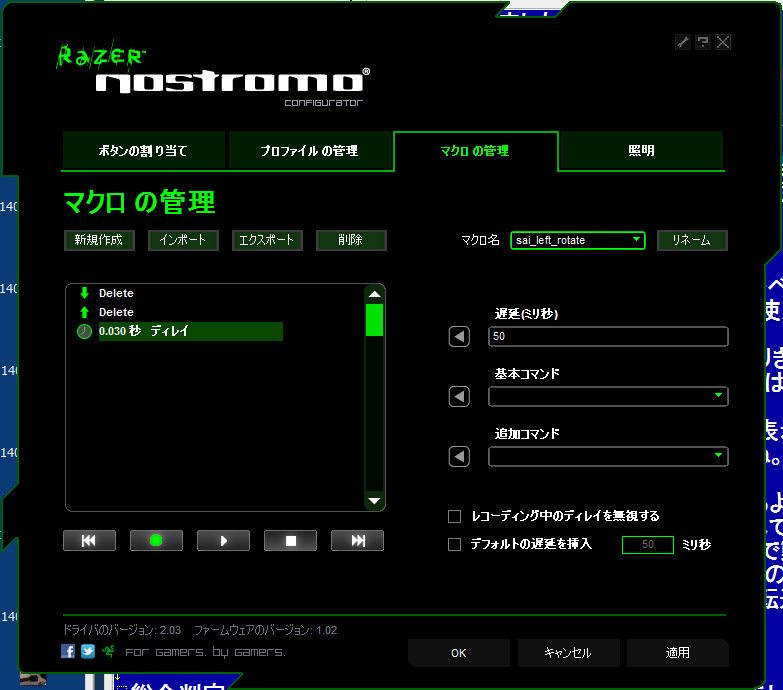This screenshot has height=690, width=783.
Task: Insert delay using arrow beside 遅延 field
Action: click(459, 337)
